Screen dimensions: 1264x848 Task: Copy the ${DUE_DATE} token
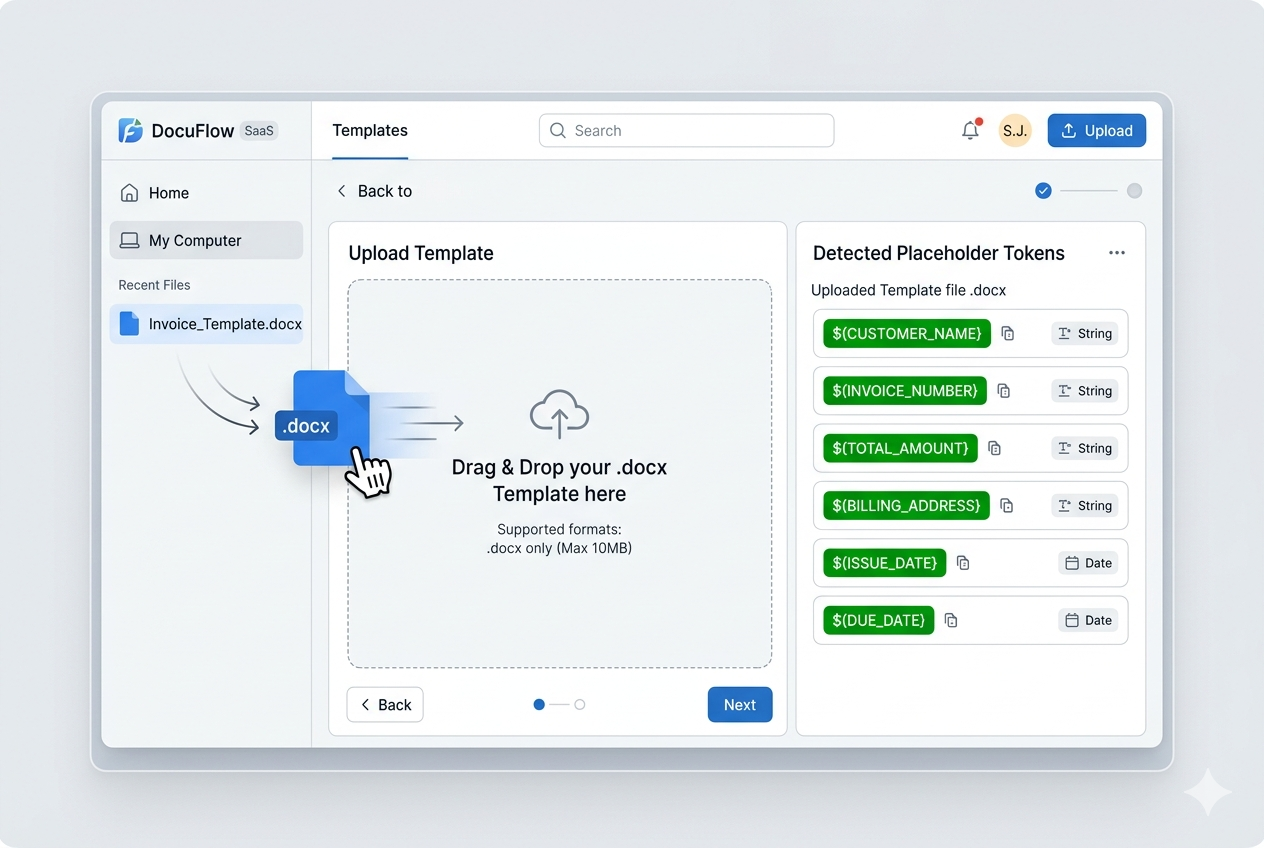(x=951, y=620)
